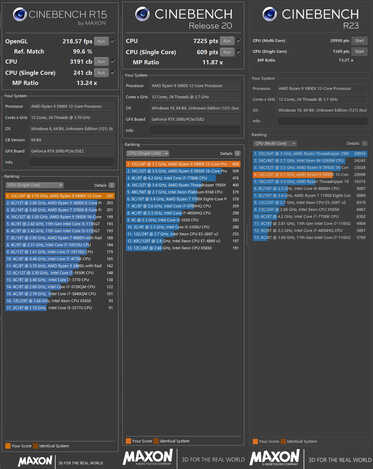
Task: Click the MAXON logo under Cinebench R20
Action: click(x=148, y=457)
